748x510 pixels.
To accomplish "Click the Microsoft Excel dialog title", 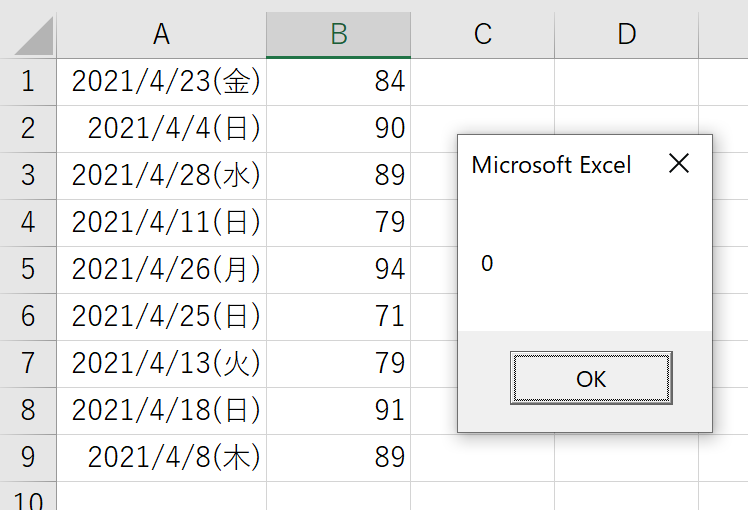I will pyautogui.click(x=551, y=165).
